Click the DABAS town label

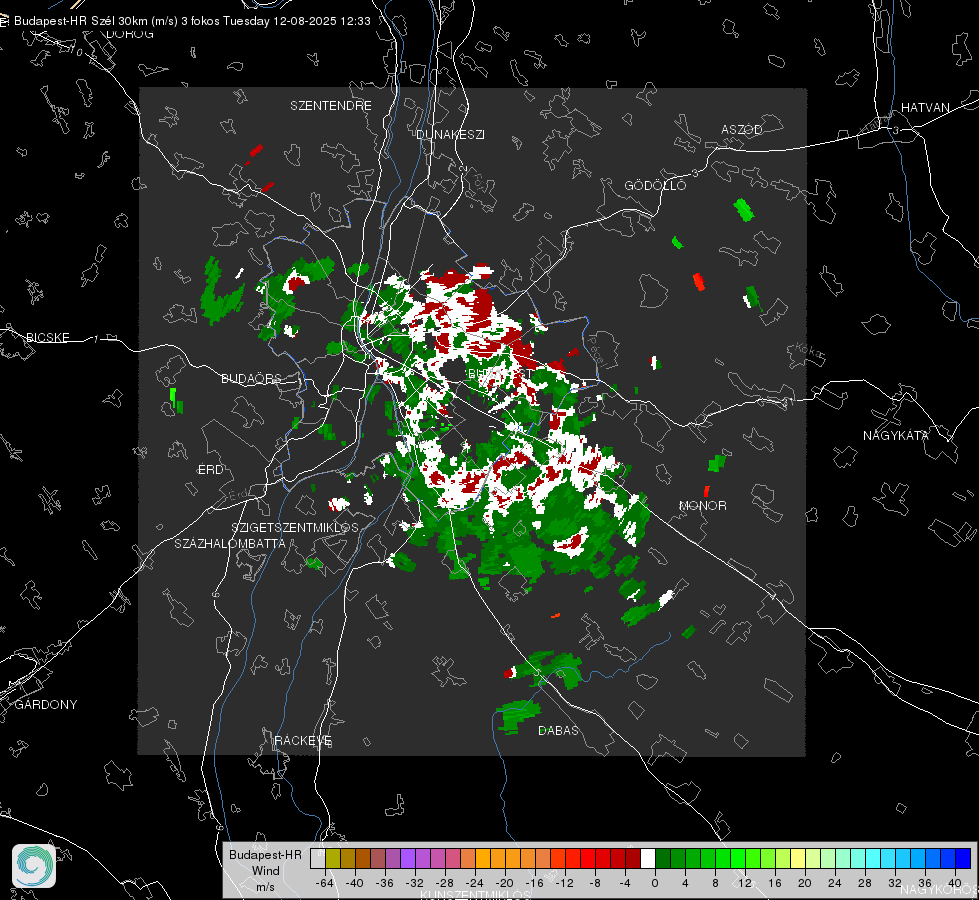click(x=558, y=730)
